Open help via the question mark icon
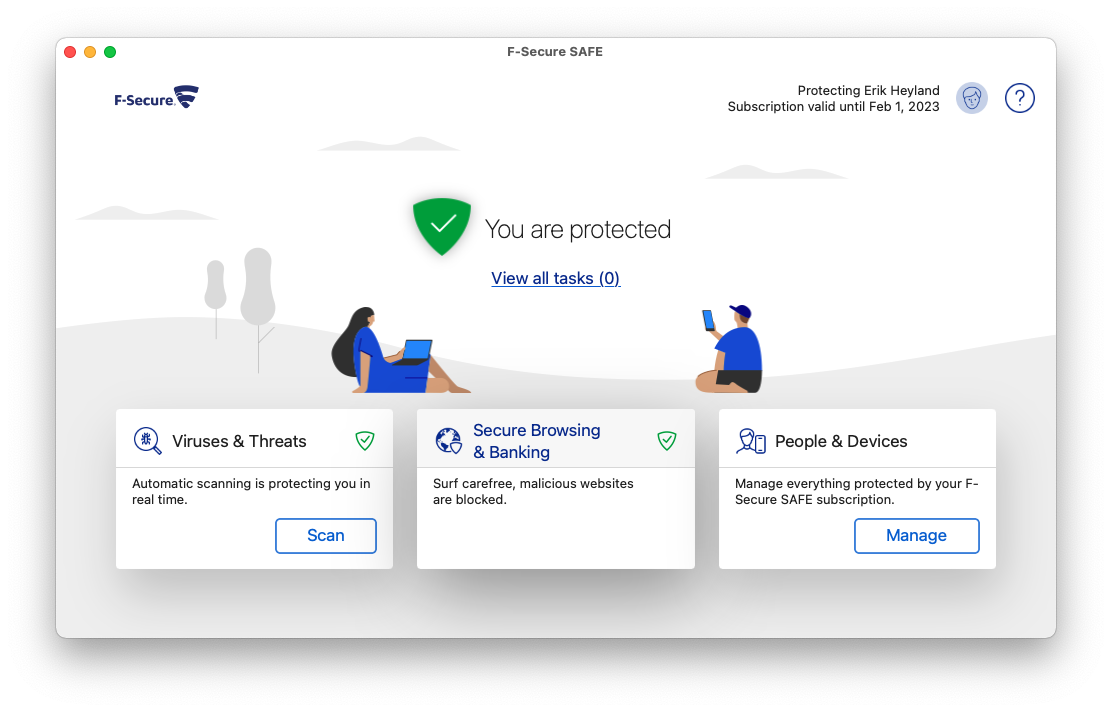1112x712 pixels. (x=1019, y=98)
